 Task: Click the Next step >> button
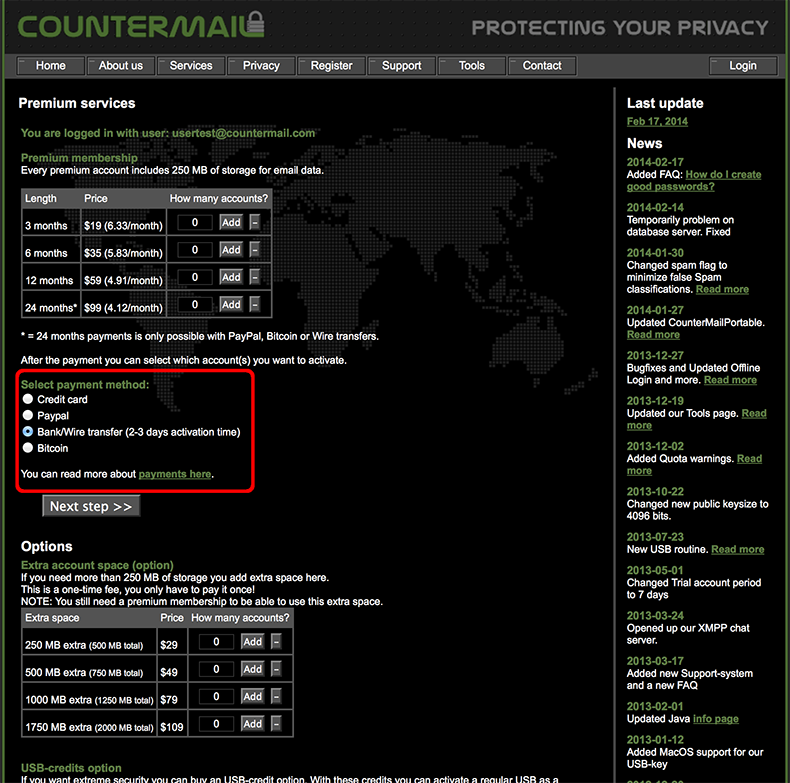click(91, 506)
